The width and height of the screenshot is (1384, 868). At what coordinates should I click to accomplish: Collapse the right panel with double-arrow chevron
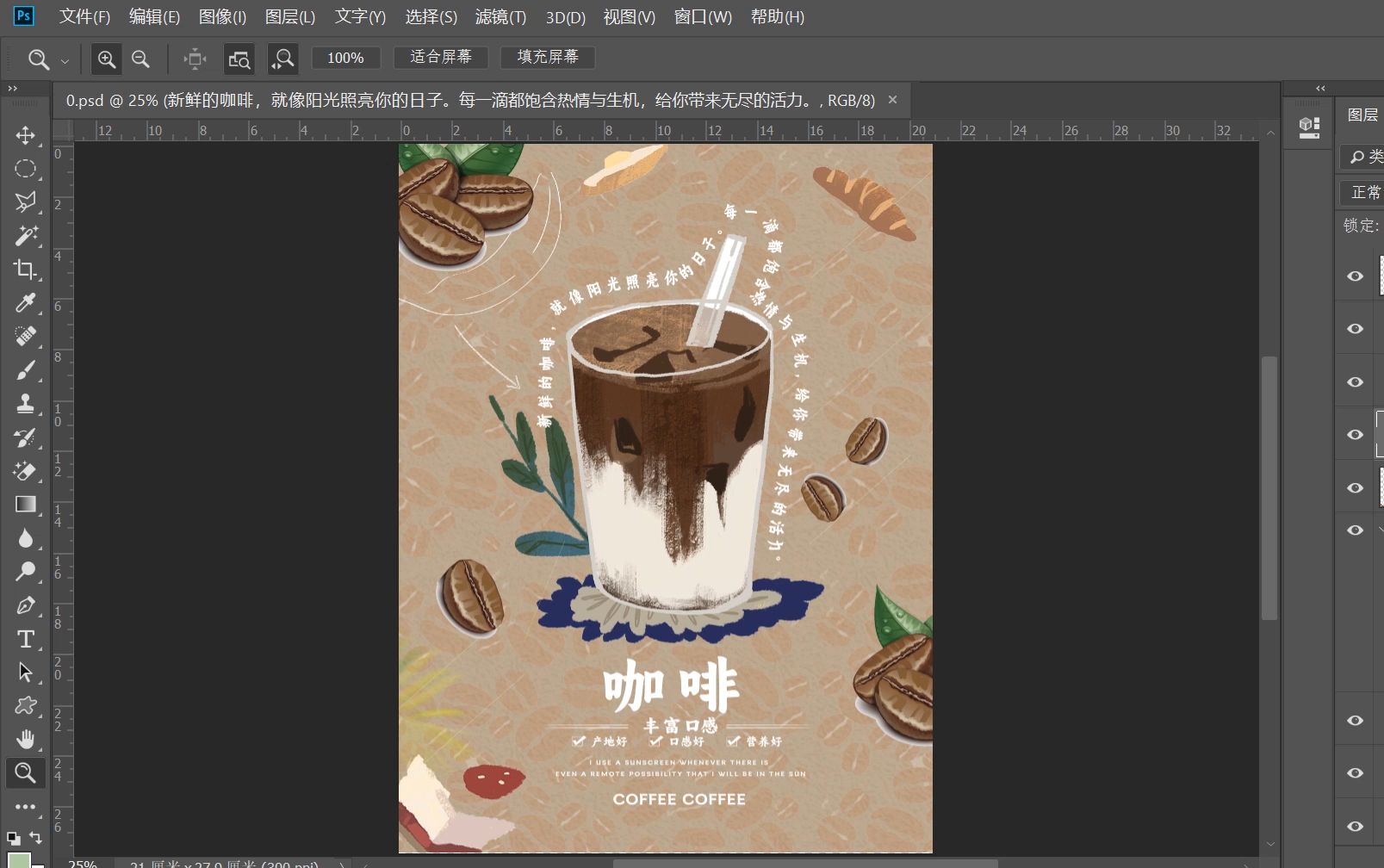pos(1319,88)
